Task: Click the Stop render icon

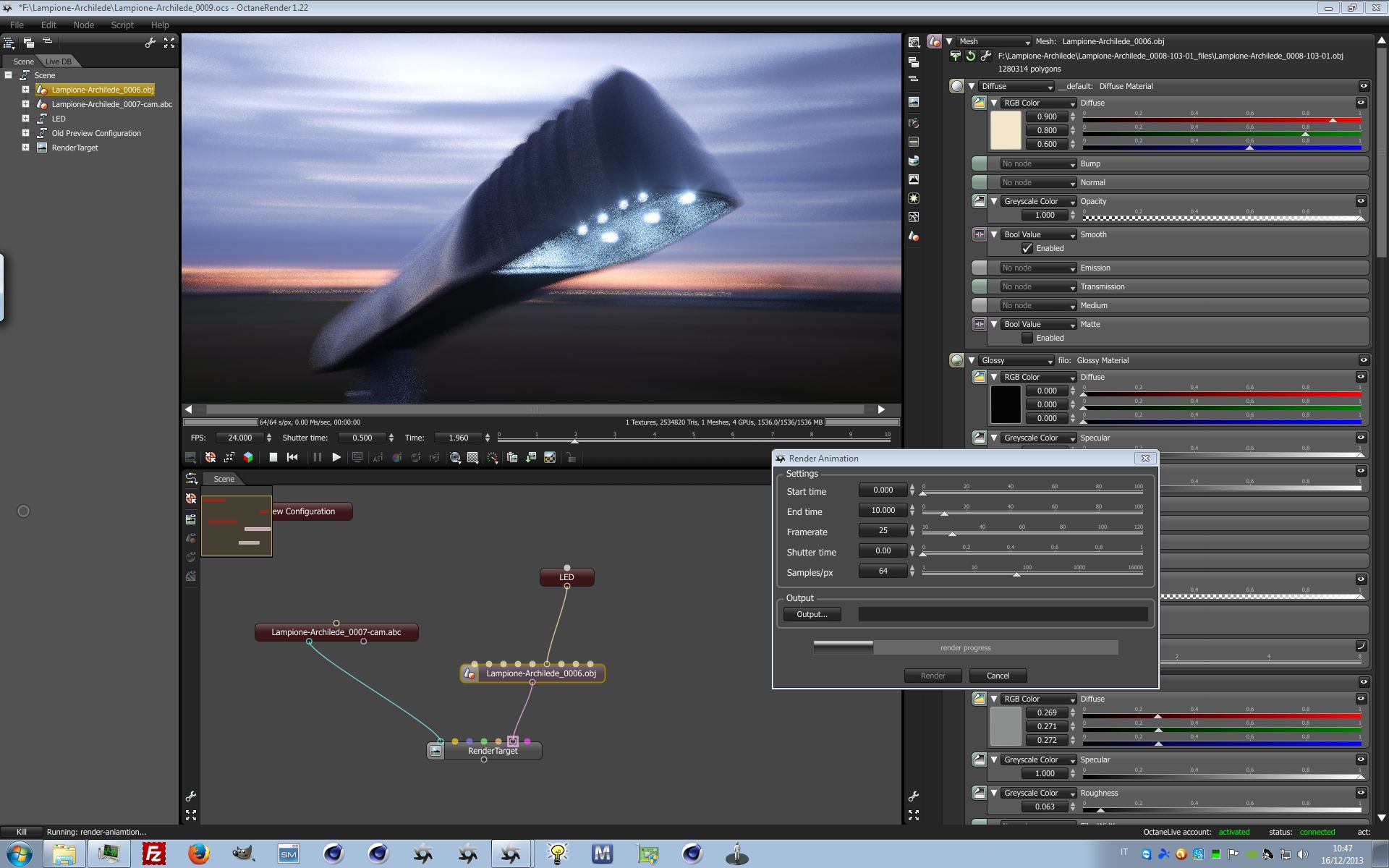Action: (273, 457)
